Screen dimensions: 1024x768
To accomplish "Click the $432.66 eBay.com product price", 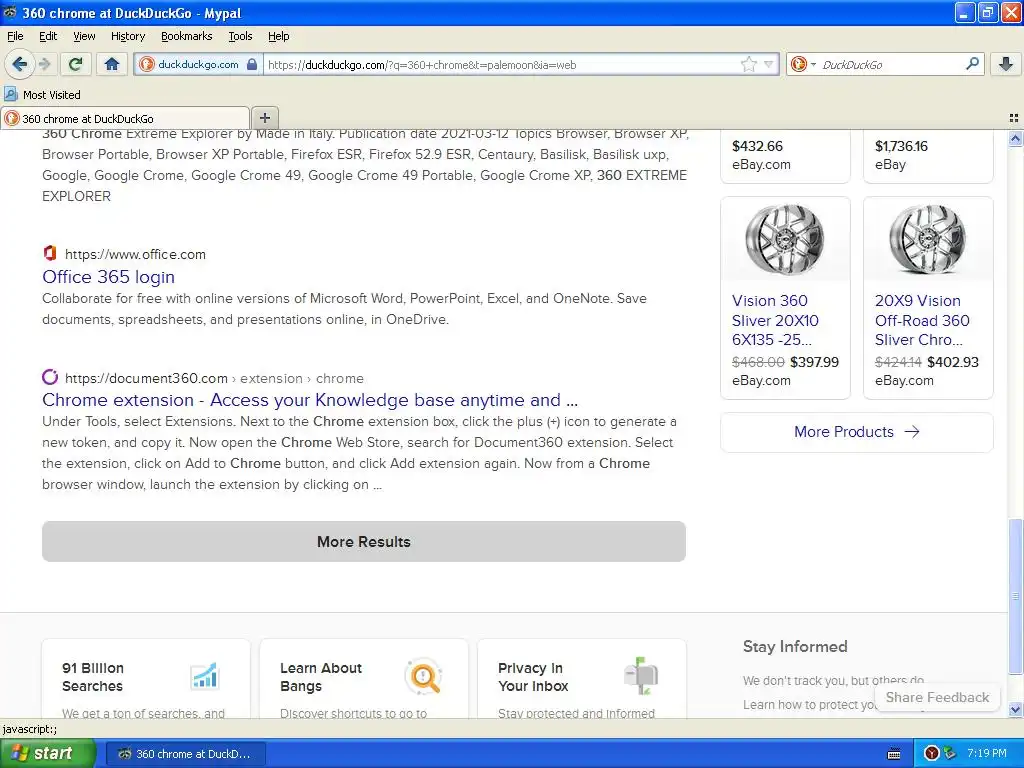I will [757, 146].
